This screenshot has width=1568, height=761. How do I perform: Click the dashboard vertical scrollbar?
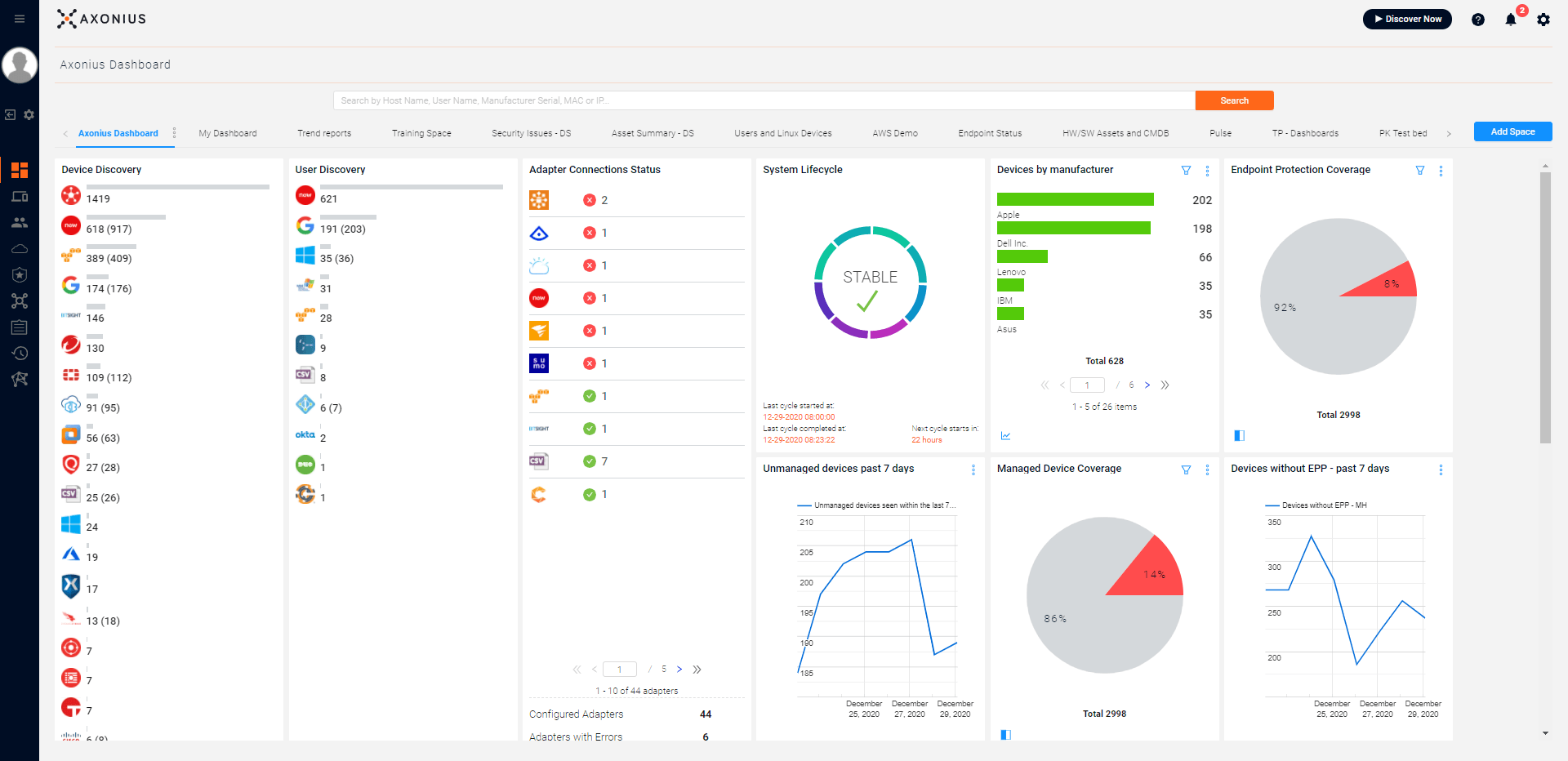pos(1545,307)
